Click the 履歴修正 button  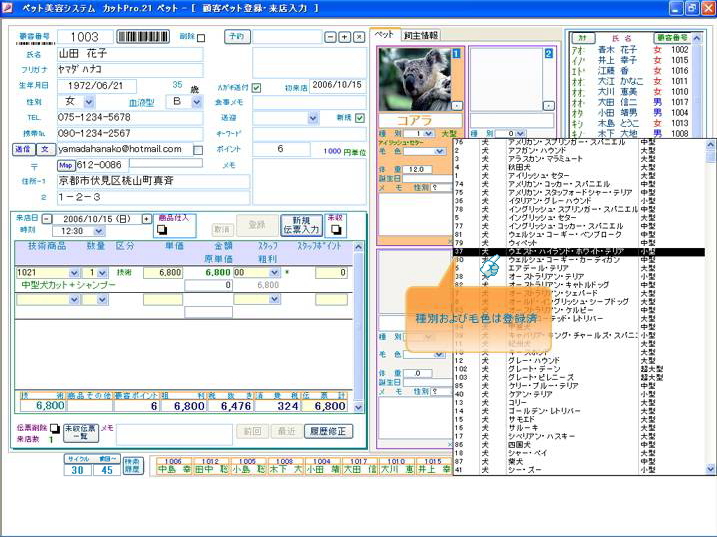pos(328,431)
